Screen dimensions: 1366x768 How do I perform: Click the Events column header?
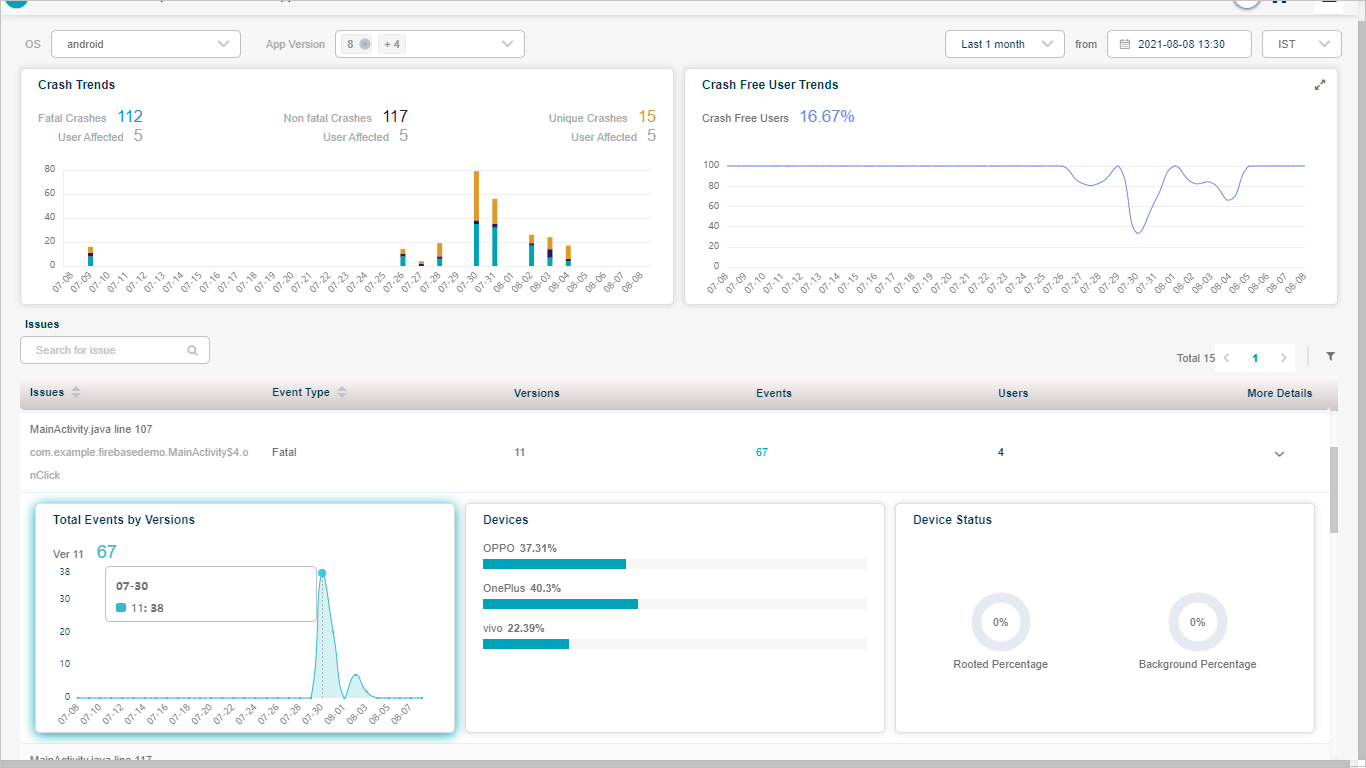point(774,393)
